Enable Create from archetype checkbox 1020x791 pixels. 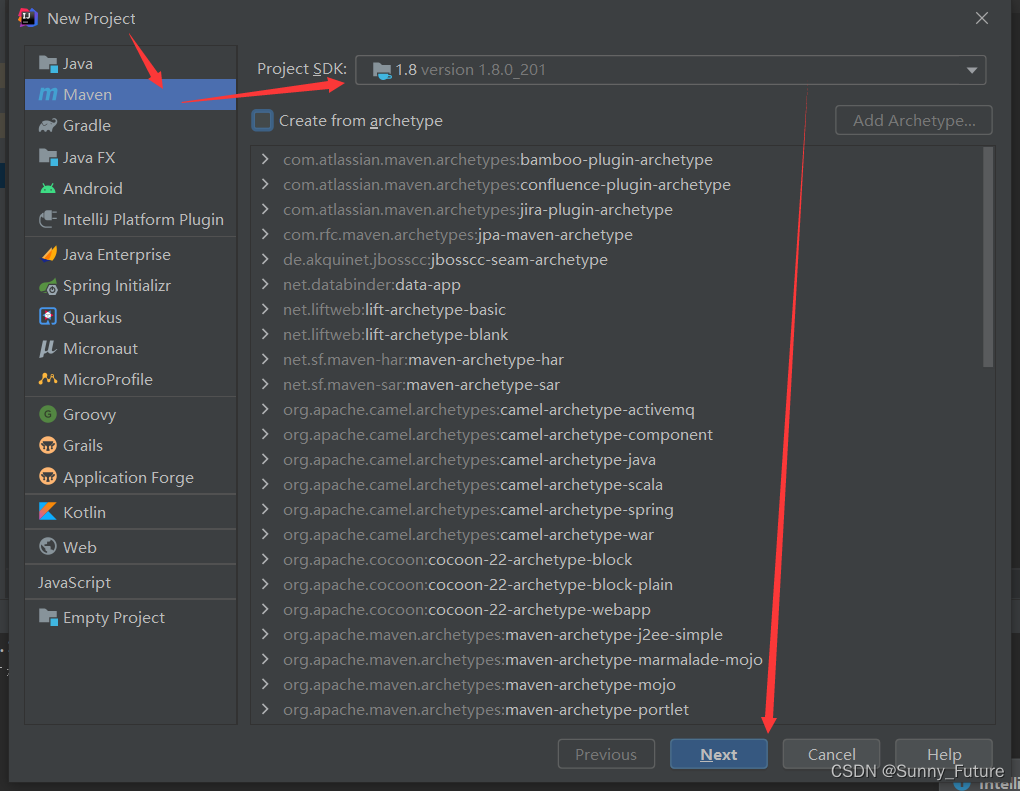click(x=262, y=120)
